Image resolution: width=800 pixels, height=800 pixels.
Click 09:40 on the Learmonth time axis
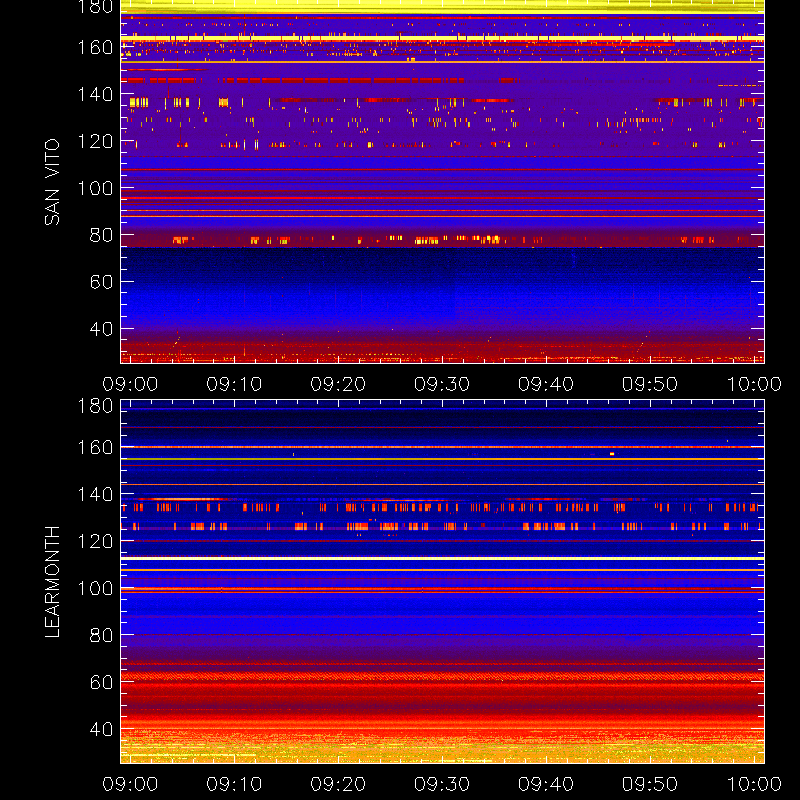pyautogui.click(x=546, y=784)
